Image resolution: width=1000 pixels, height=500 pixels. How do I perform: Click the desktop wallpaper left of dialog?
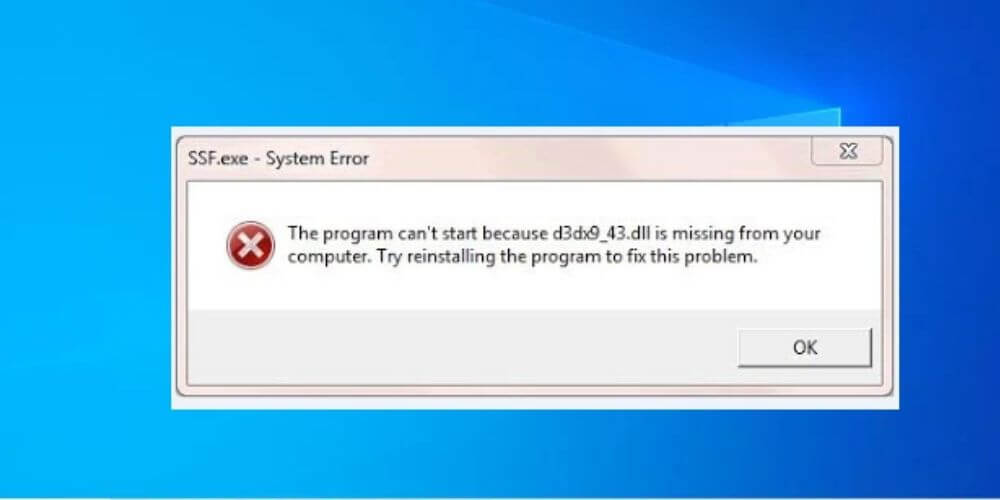pyautogui.click(x=83, y=268)
